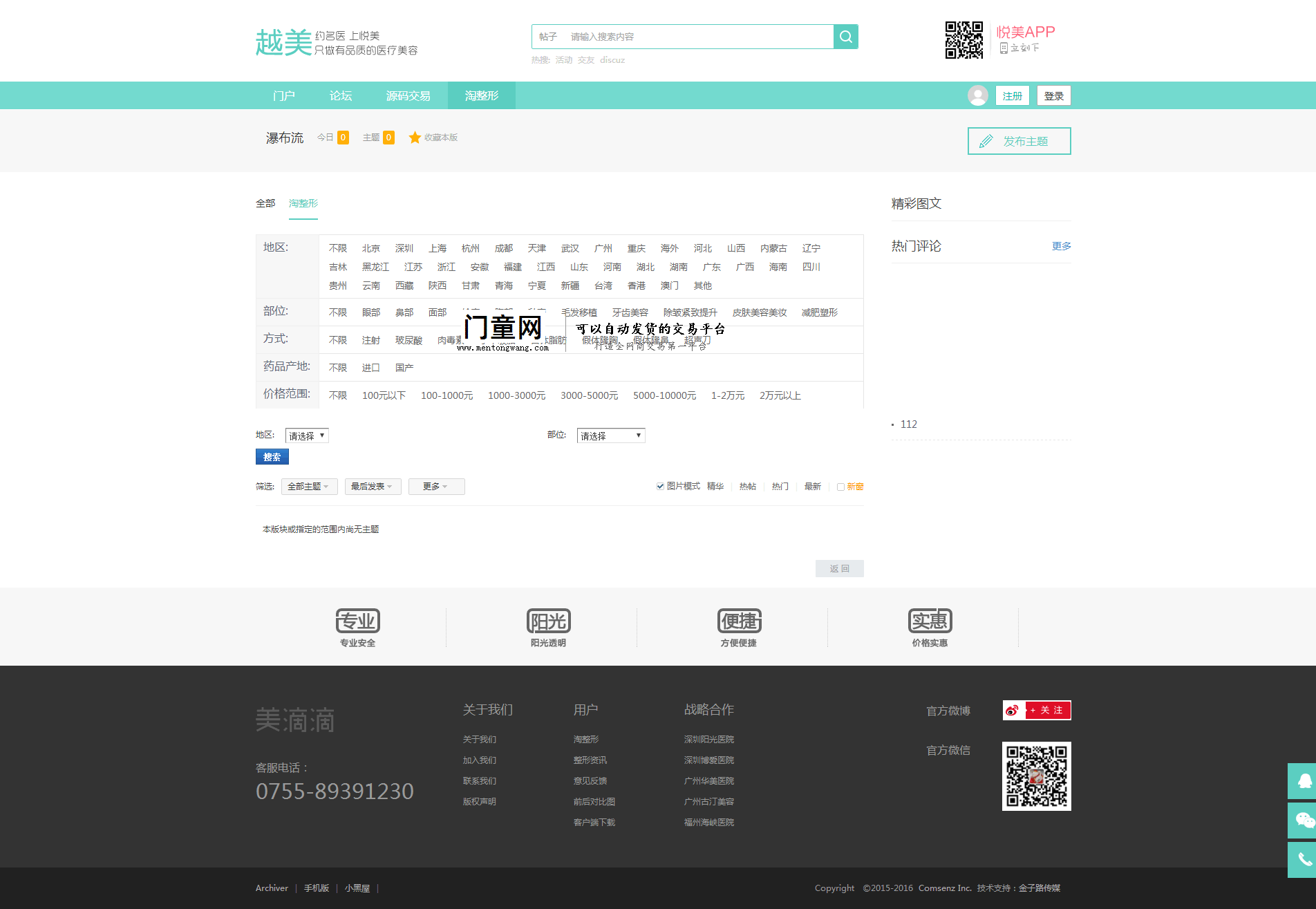Click into the search text input field
1316x909 pixels.
click(x=698, y=37)
